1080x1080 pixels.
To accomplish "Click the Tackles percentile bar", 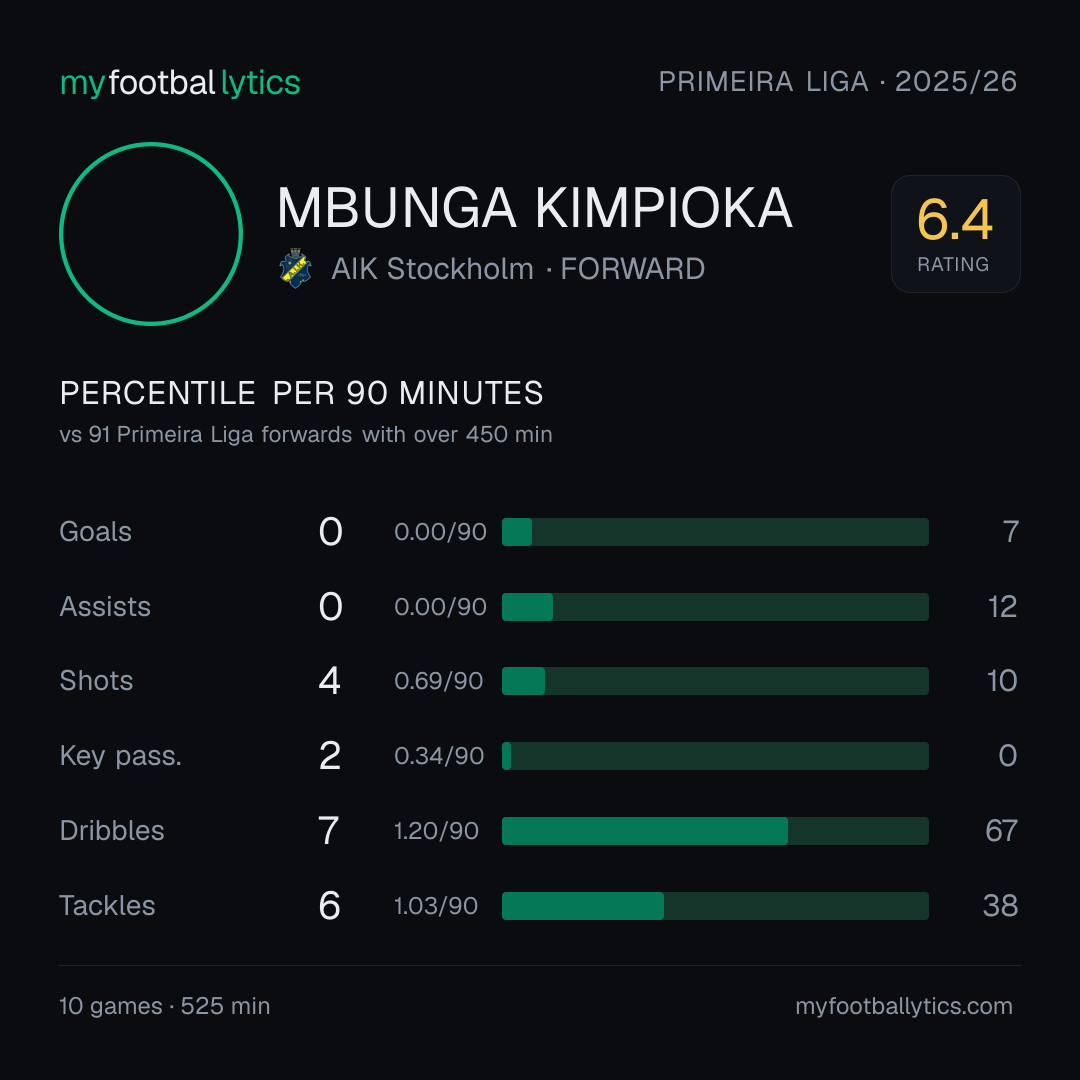I will tap(715, 906).
